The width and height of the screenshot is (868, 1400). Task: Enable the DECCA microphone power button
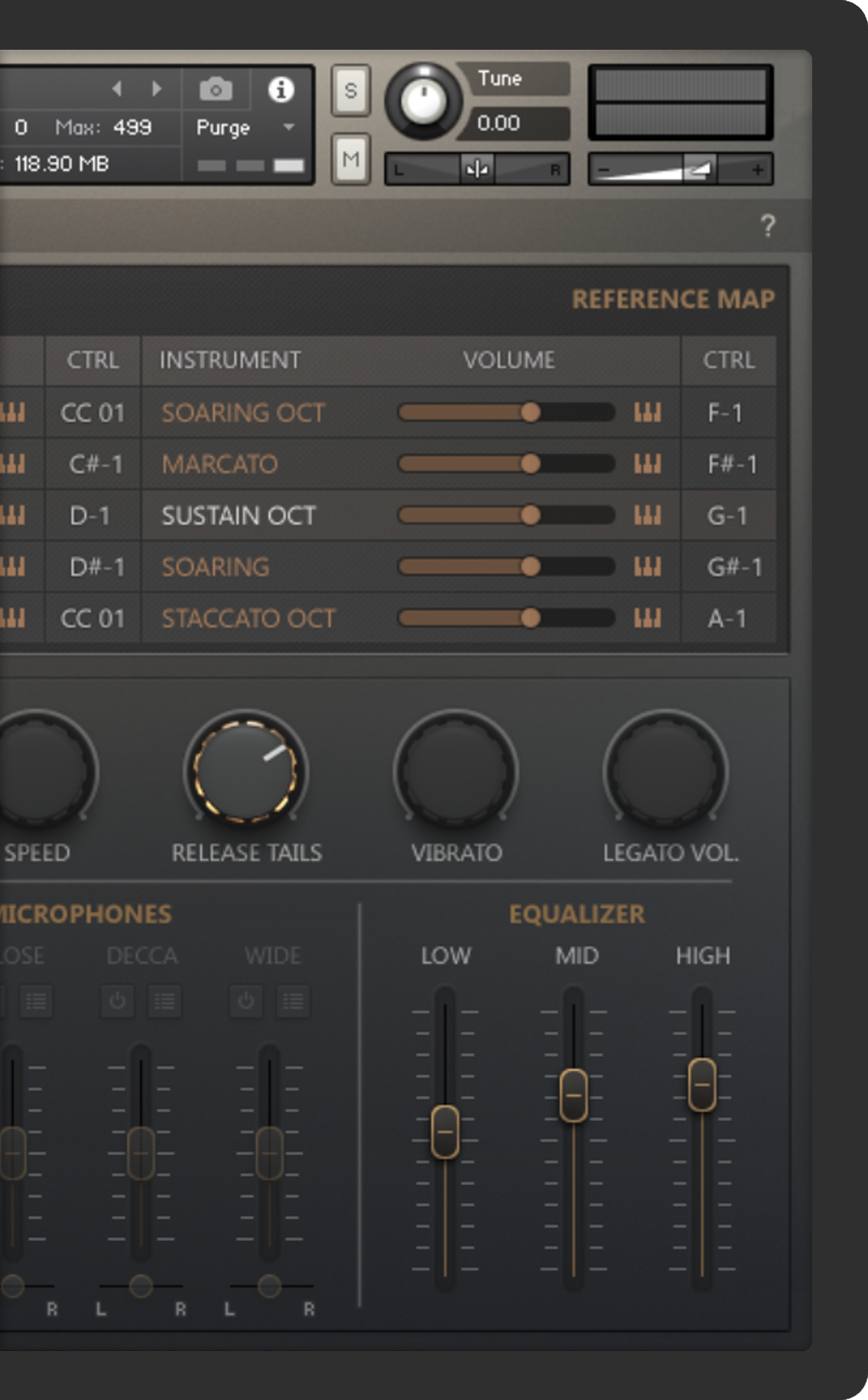coord(118,1001)
